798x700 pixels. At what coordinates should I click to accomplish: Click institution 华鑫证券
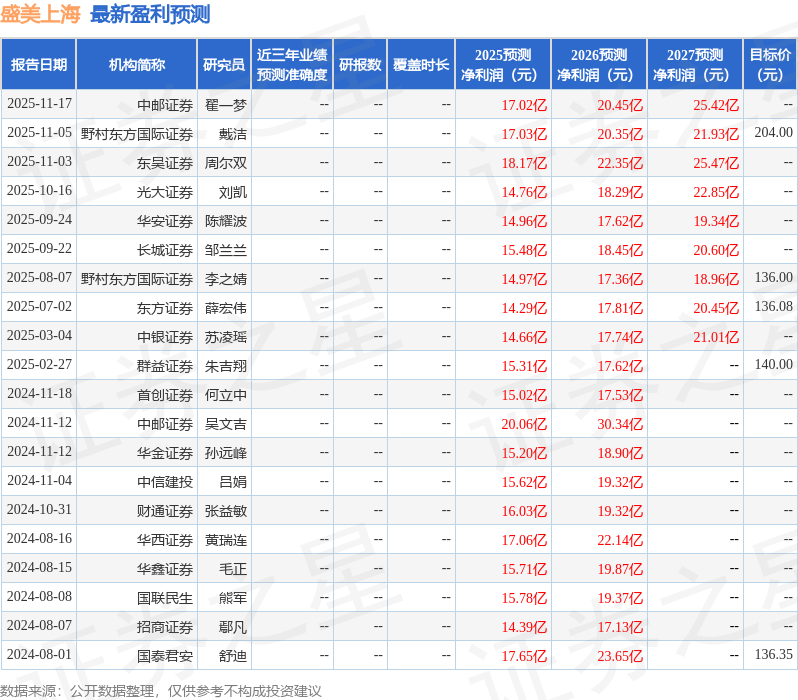click(x=165, y=570)
